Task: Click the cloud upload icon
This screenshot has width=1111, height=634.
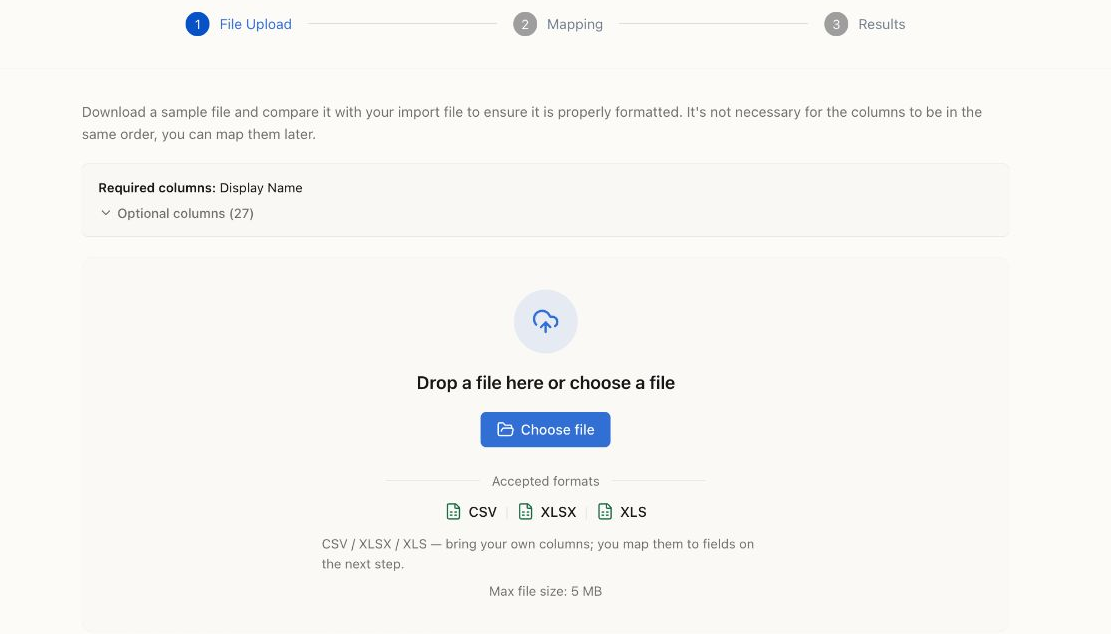Action: click(x=546, y=321)
